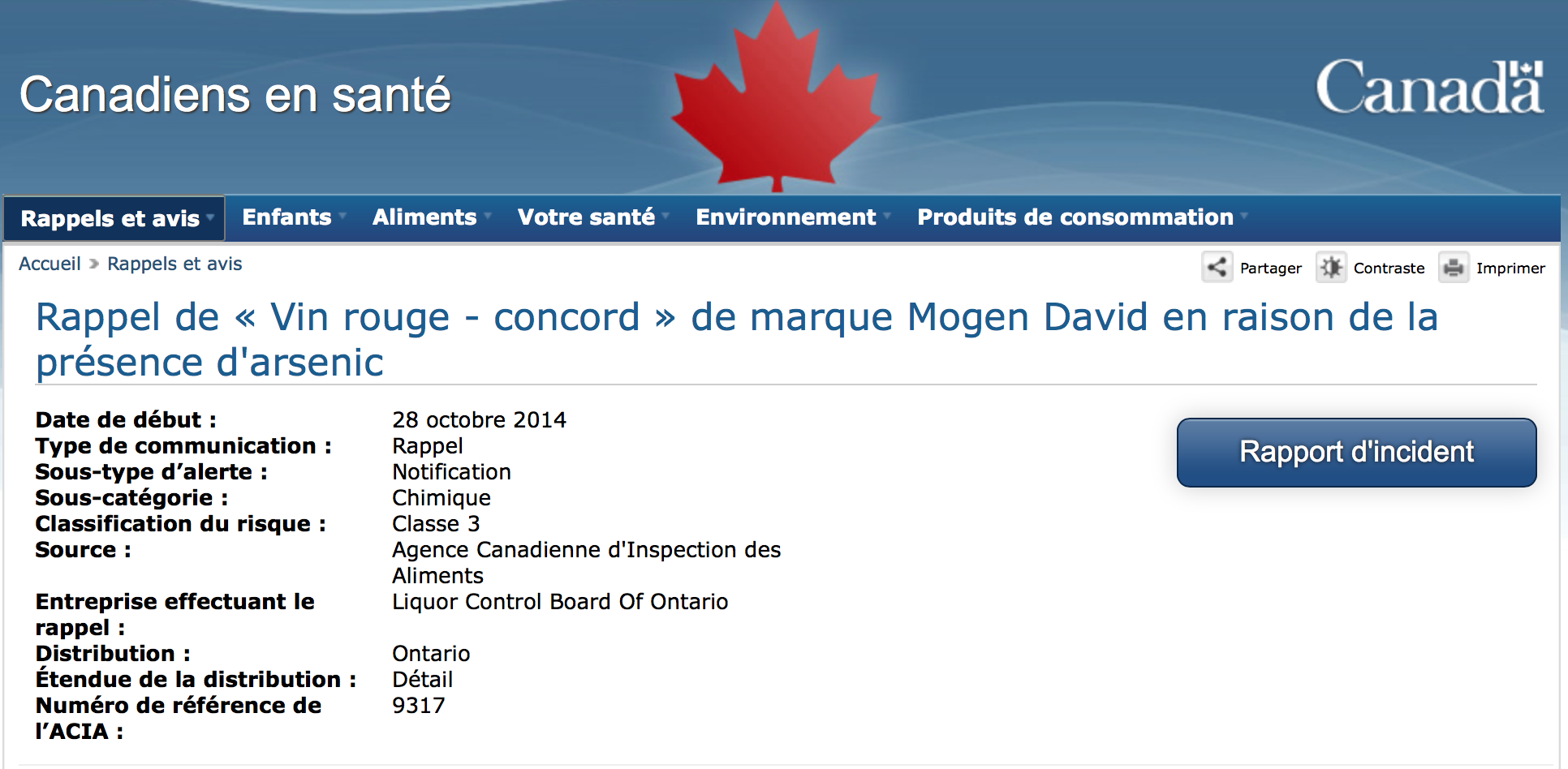Click the red maple leaf emblem

777,96
